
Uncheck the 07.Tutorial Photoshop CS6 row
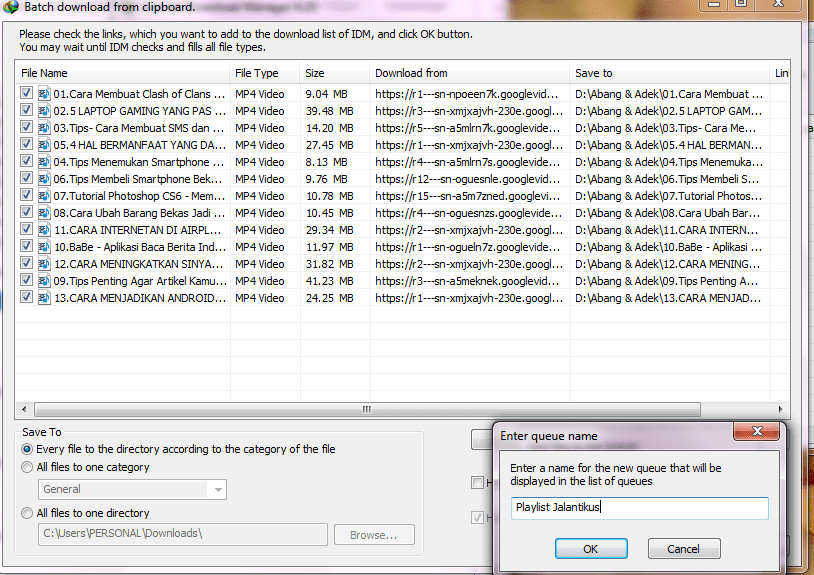(26, 195)
